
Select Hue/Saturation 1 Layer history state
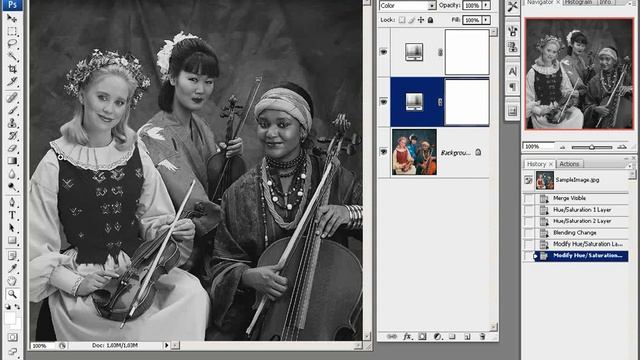(581, 210)
